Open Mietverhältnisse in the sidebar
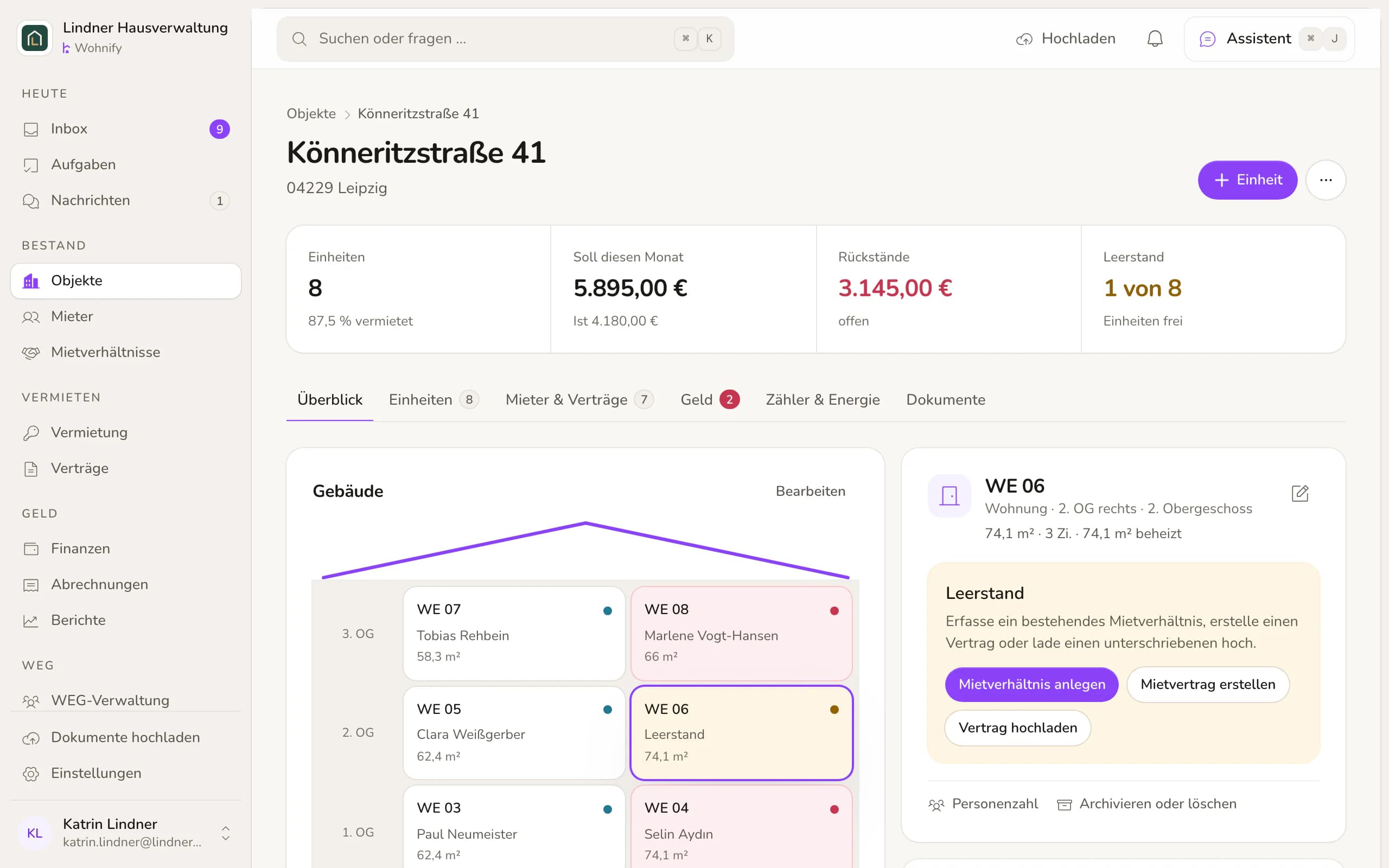 click(x=126, y=352)
